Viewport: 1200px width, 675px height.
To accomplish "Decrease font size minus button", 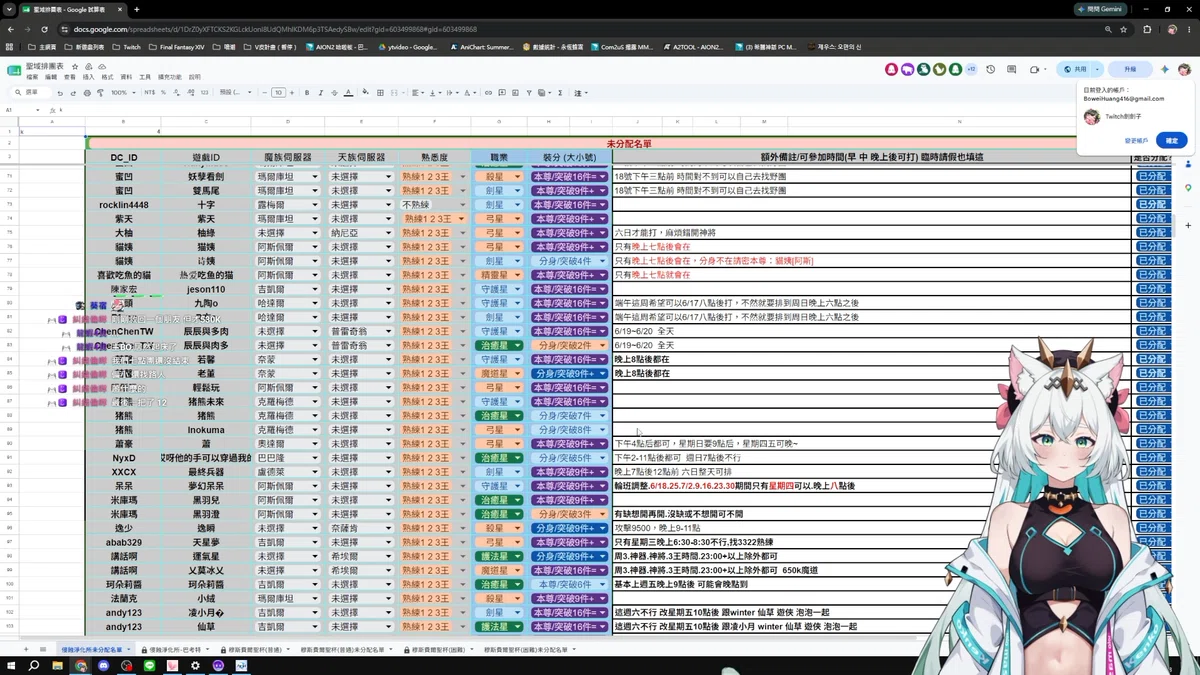I will tap(265, 93).
